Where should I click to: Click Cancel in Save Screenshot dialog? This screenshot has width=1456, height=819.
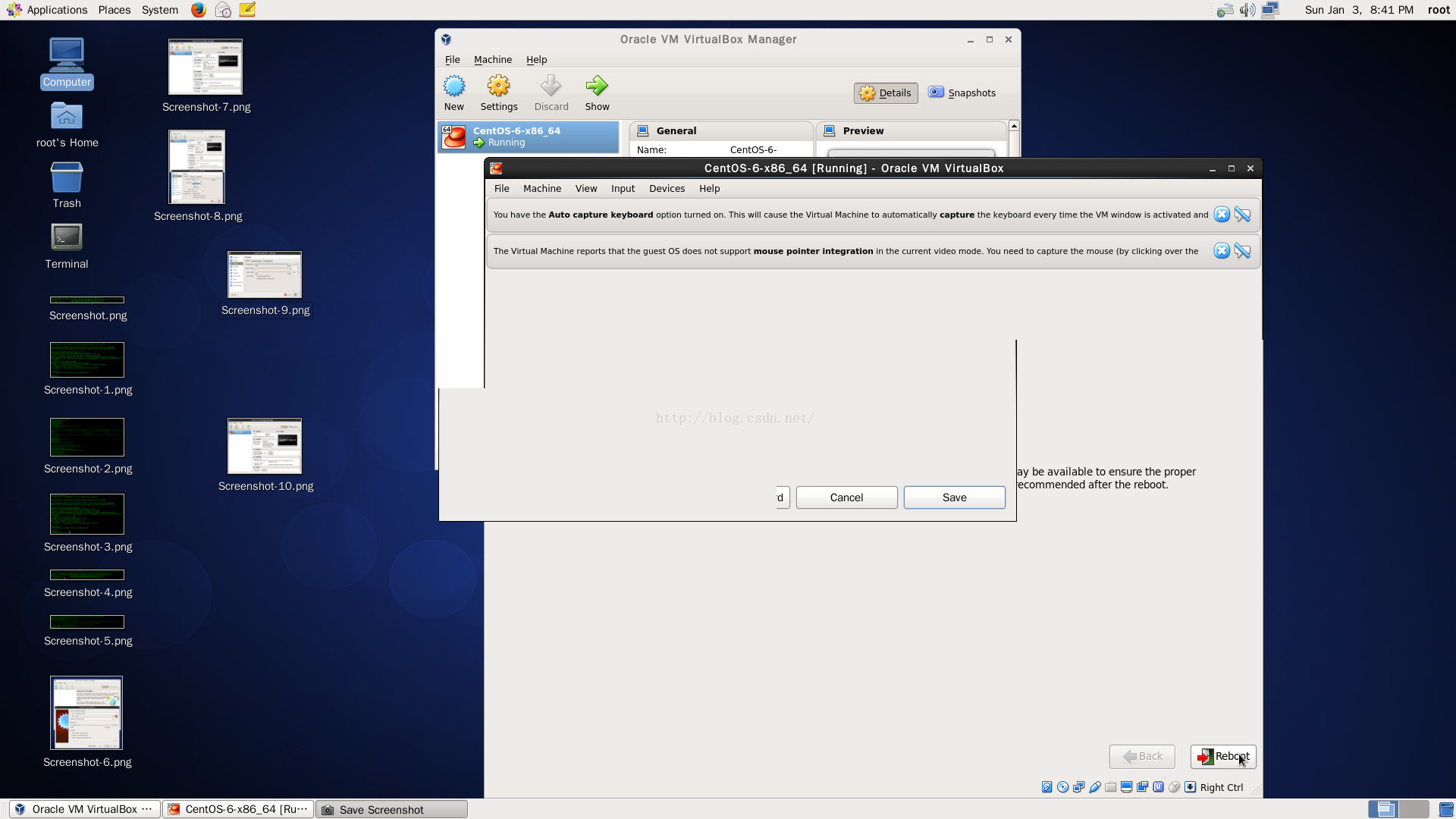847,497
